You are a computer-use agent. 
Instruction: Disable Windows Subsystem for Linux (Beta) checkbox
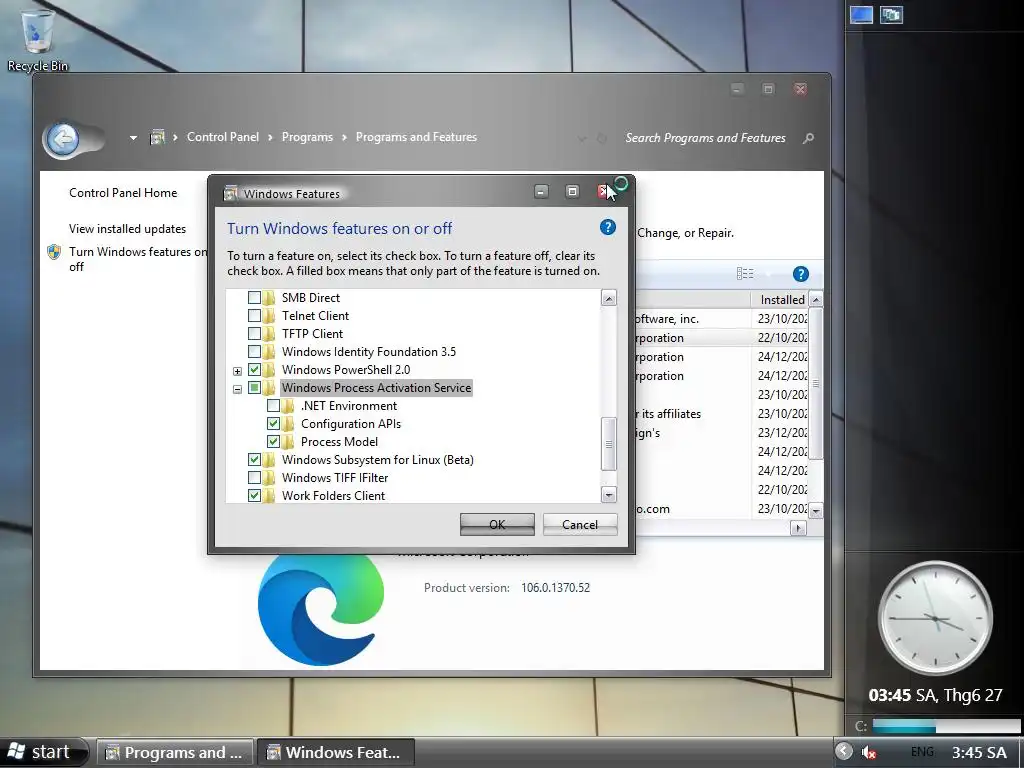(254, 460)
